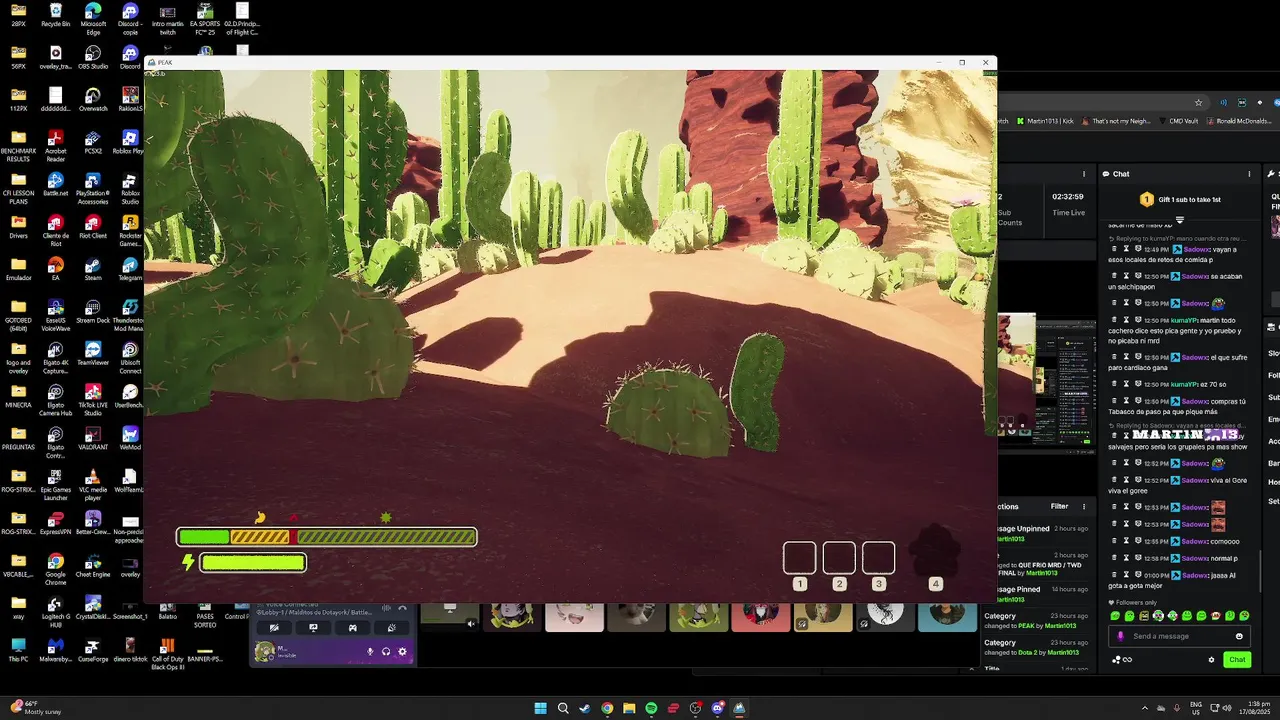The width and height of the screenshot is (1280, 720).
Task: Toggle Discord noise suppression
Action: 386,608
